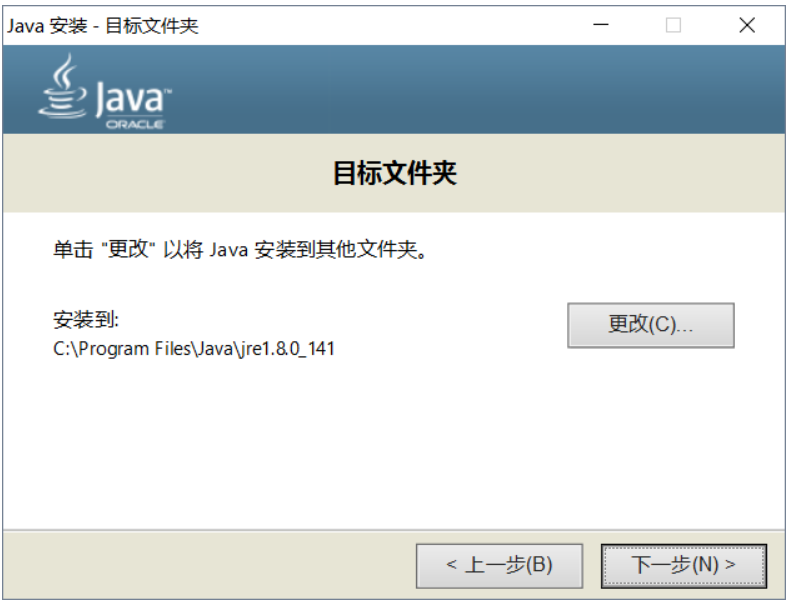The width and height of the screenshot is (789, 604).
Task: Click the 更改(C)... button
Action: (x=650, y=325)
